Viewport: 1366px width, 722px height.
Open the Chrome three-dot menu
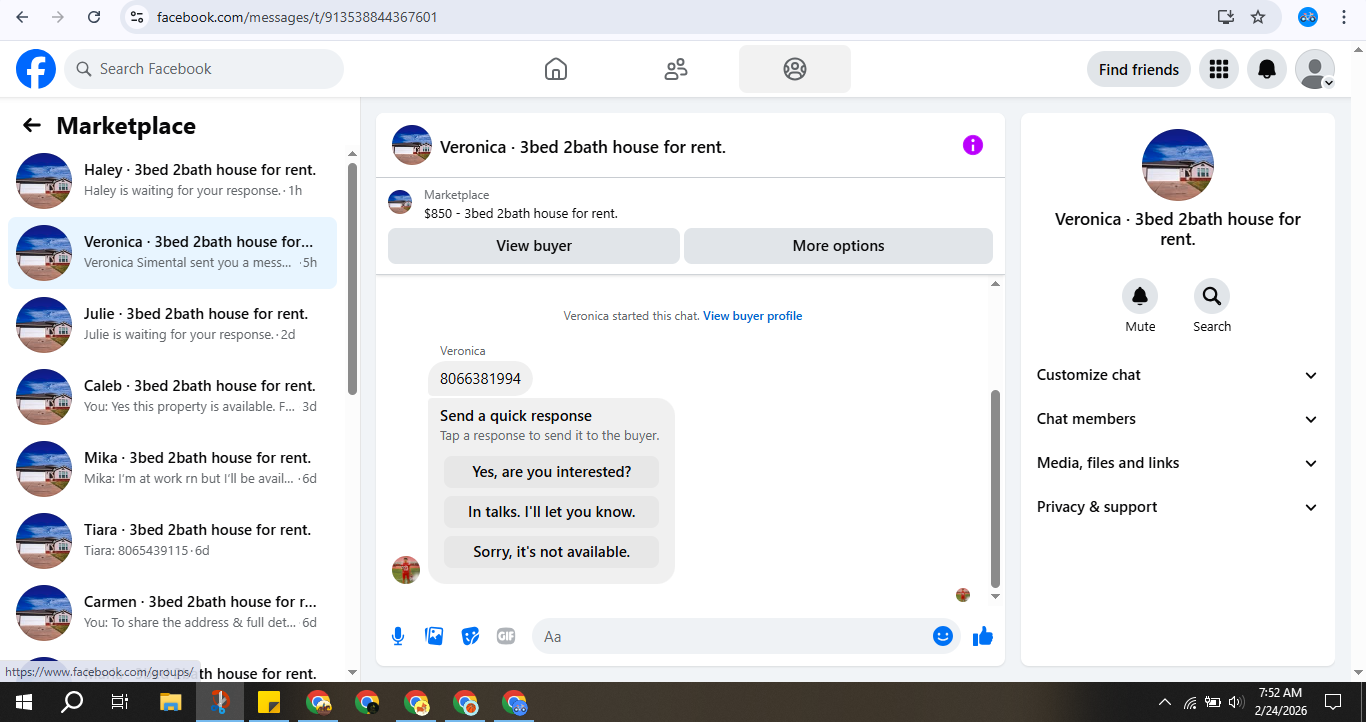[1343, 17]
